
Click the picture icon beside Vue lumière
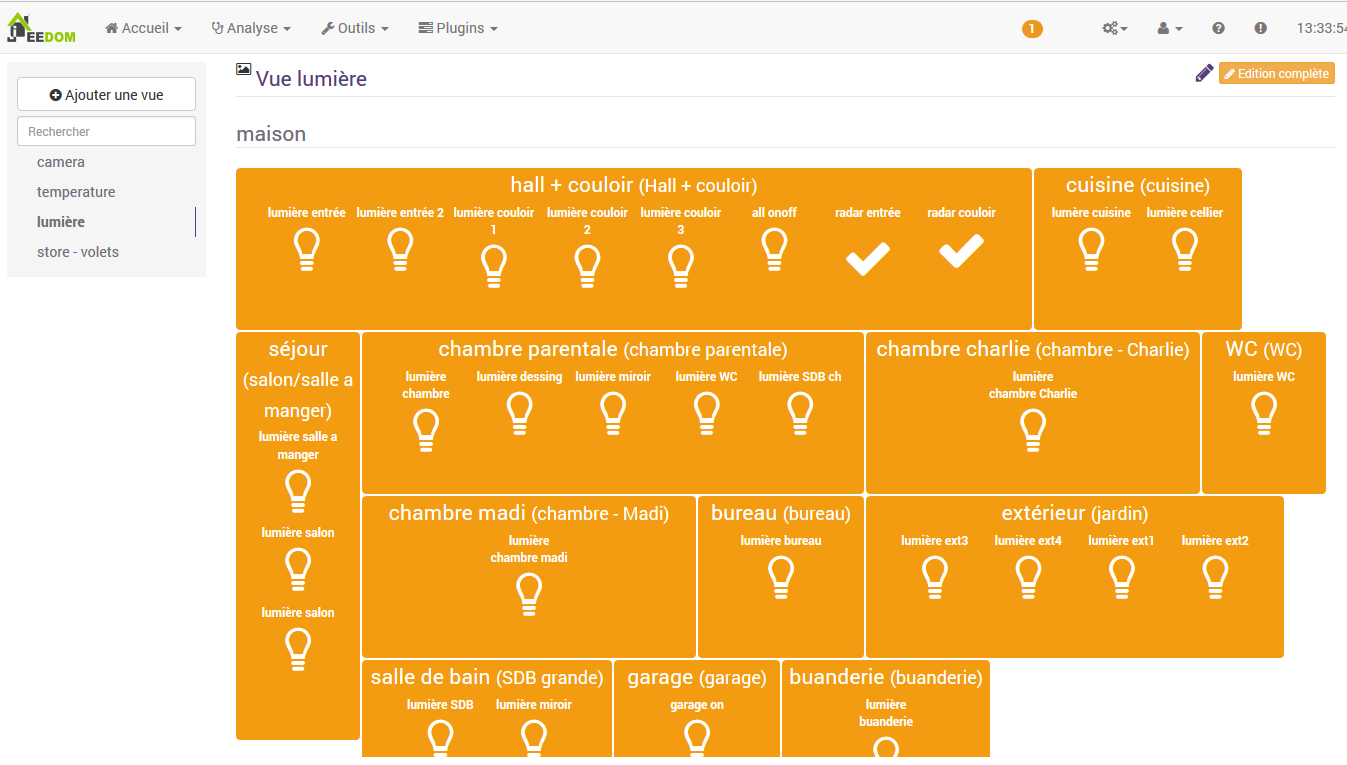click(243, 69)
